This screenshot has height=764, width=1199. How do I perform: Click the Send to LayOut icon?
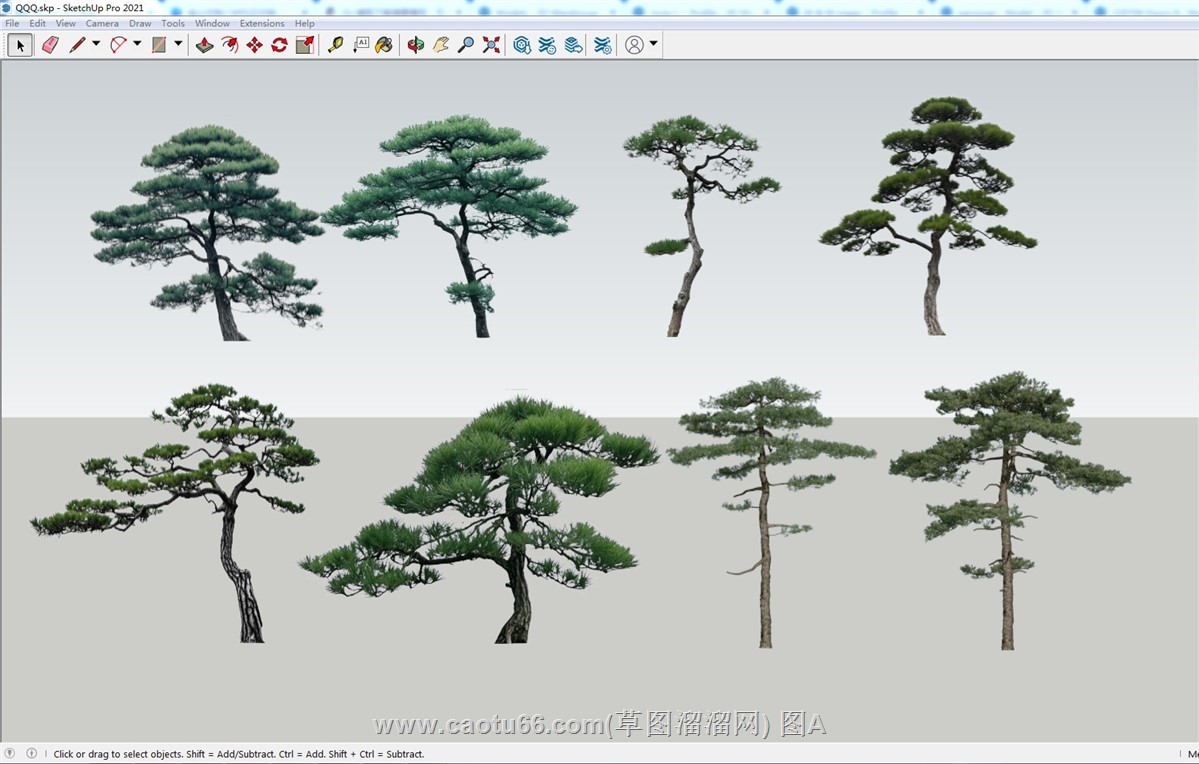(573, 45)
